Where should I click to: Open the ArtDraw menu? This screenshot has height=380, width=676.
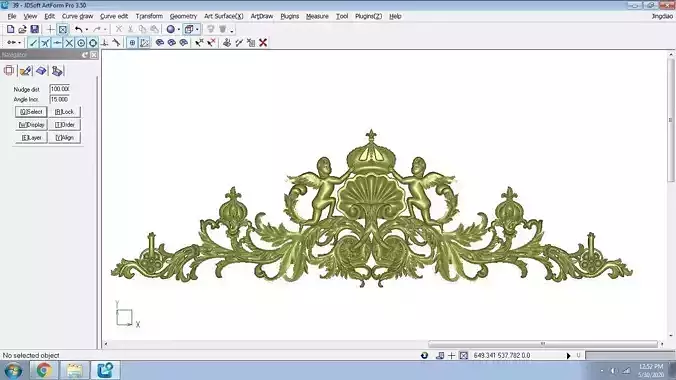(x=262, y=16)
